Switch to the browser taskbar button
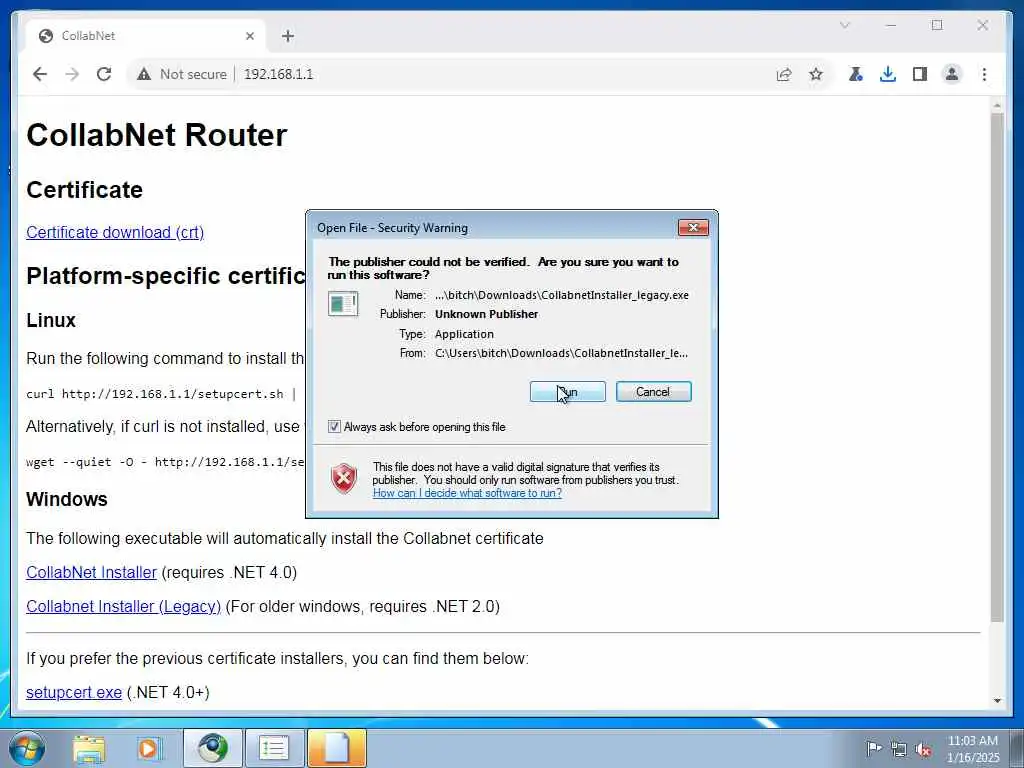Image resolution: width=1024 pixels, height=768 pixels. pyautogui.click(x=213, y=748)
